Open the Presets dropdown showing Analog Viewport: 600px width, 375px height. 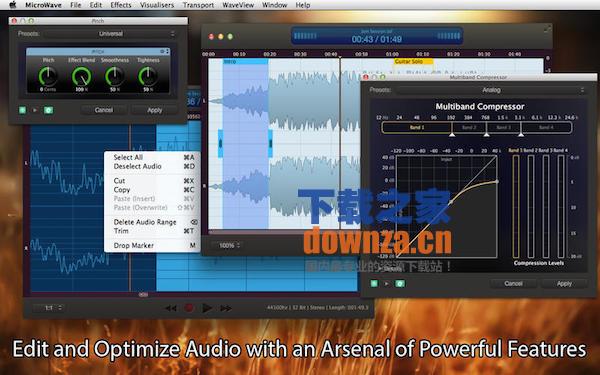[x=491, y=90]
